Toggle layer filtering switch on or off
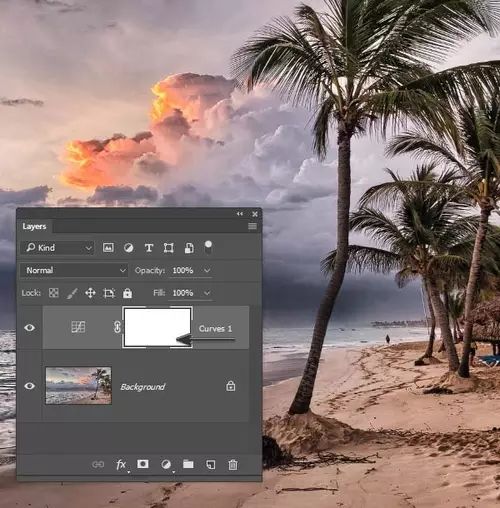The image size is (500, 508). (x=208, y=247)
